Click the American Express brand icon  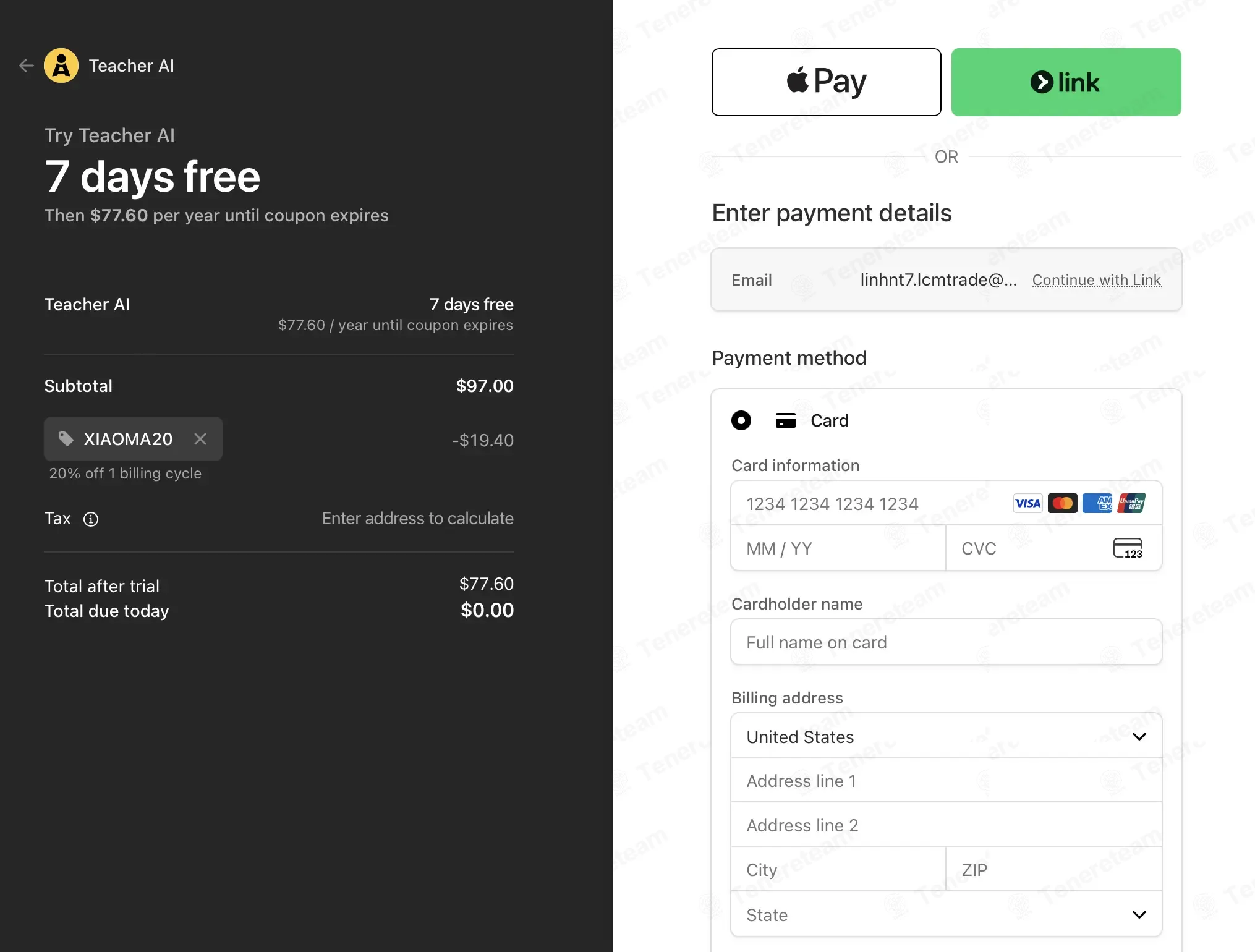click(1097, 503)
